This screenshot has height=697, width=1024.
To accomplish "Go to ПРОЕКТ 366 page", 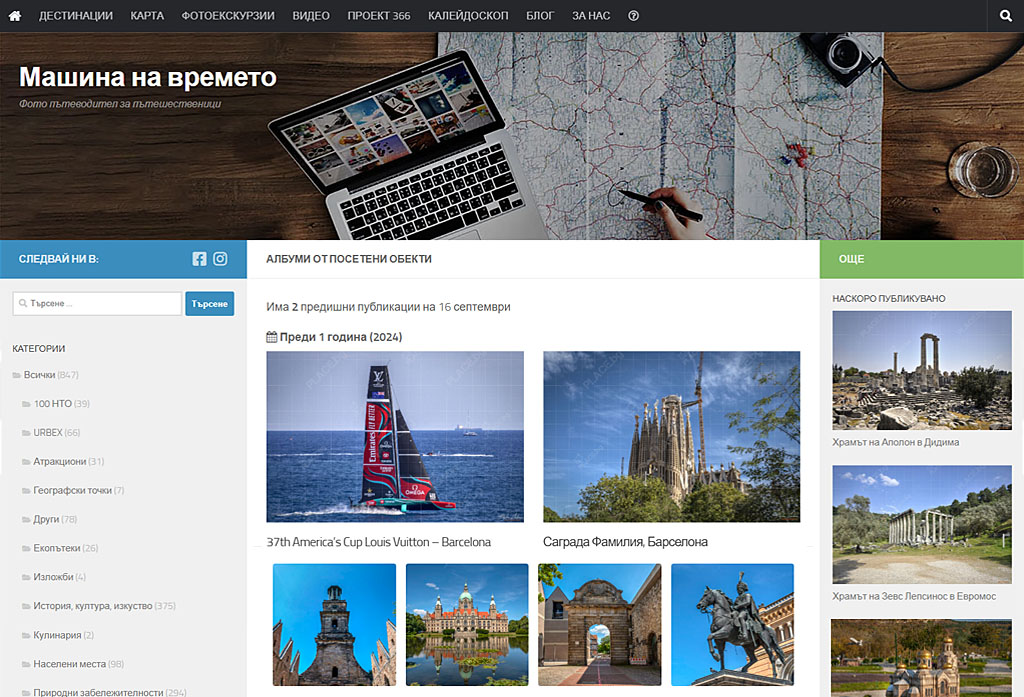I will (378, 16).
